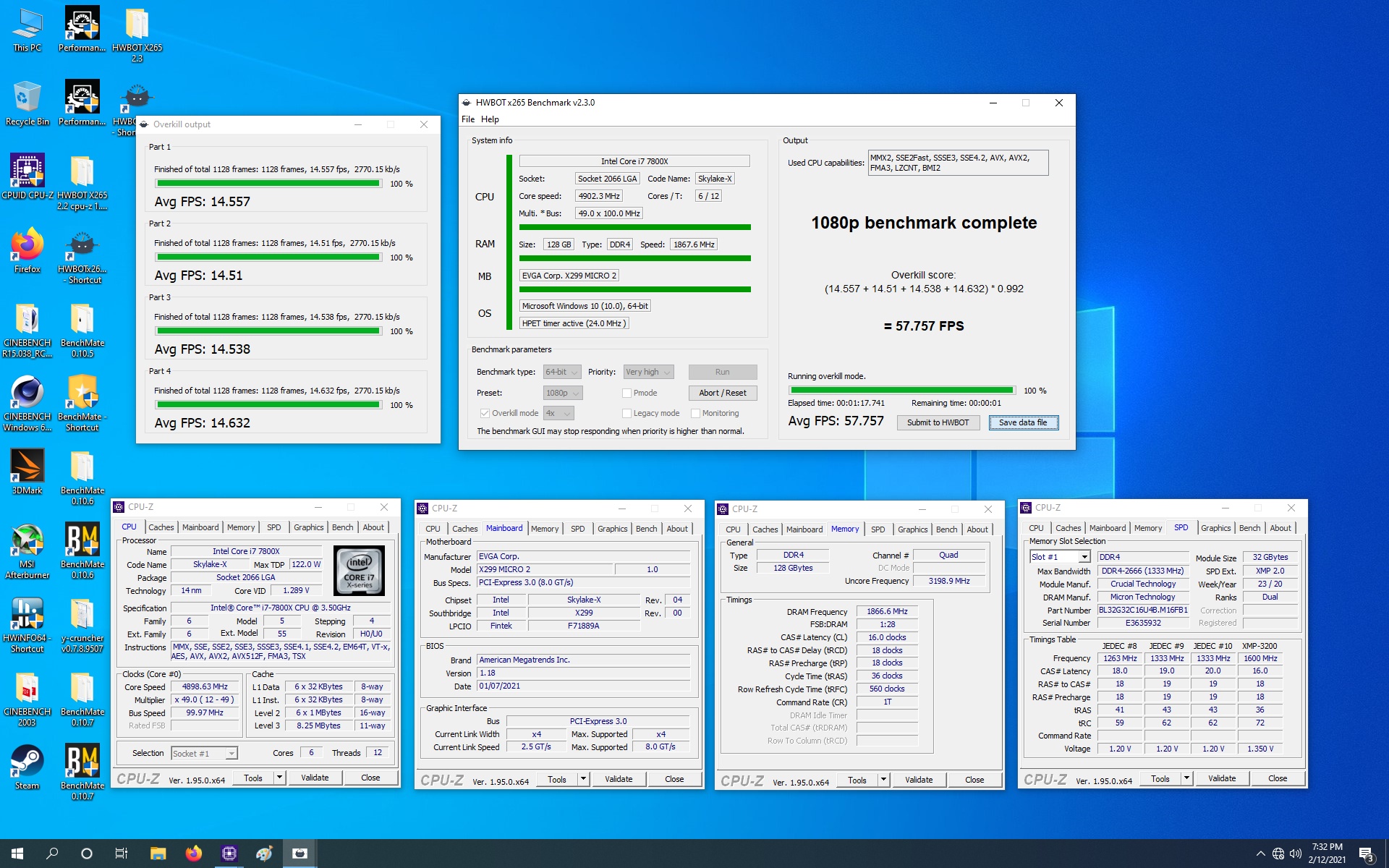The height and width of the screenshot is (868, 1389).
Task: Click Intel Core i7 X-series logo in CPU-Z
Action: pyautogui.click(x=359, y=570)
